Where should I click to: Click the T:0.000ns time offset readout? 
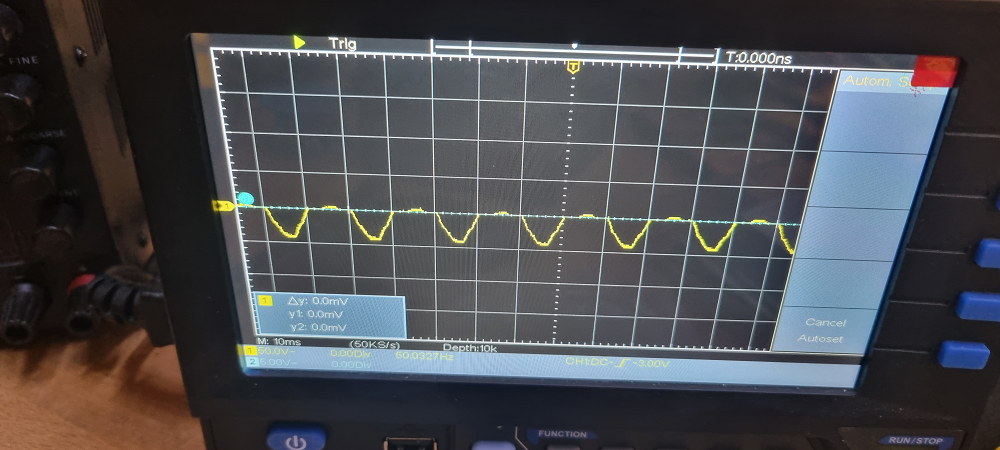point(758,58)
